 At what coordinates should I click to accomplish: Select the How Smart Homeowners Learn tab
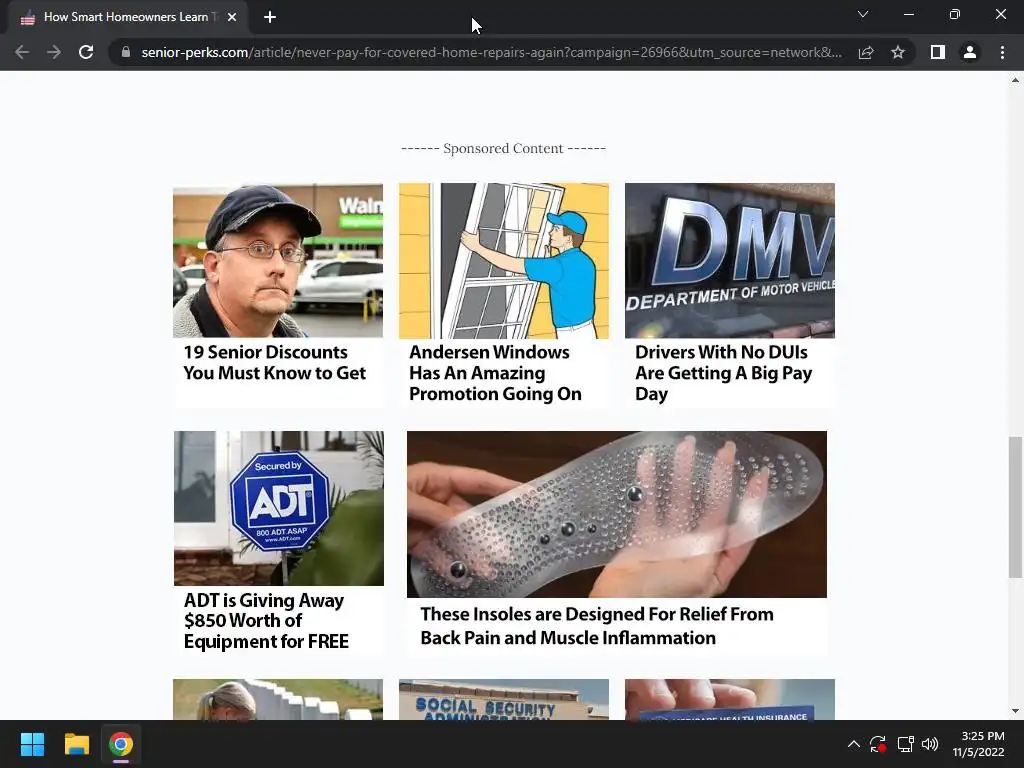pyautogui.click(x=128, y=18)
